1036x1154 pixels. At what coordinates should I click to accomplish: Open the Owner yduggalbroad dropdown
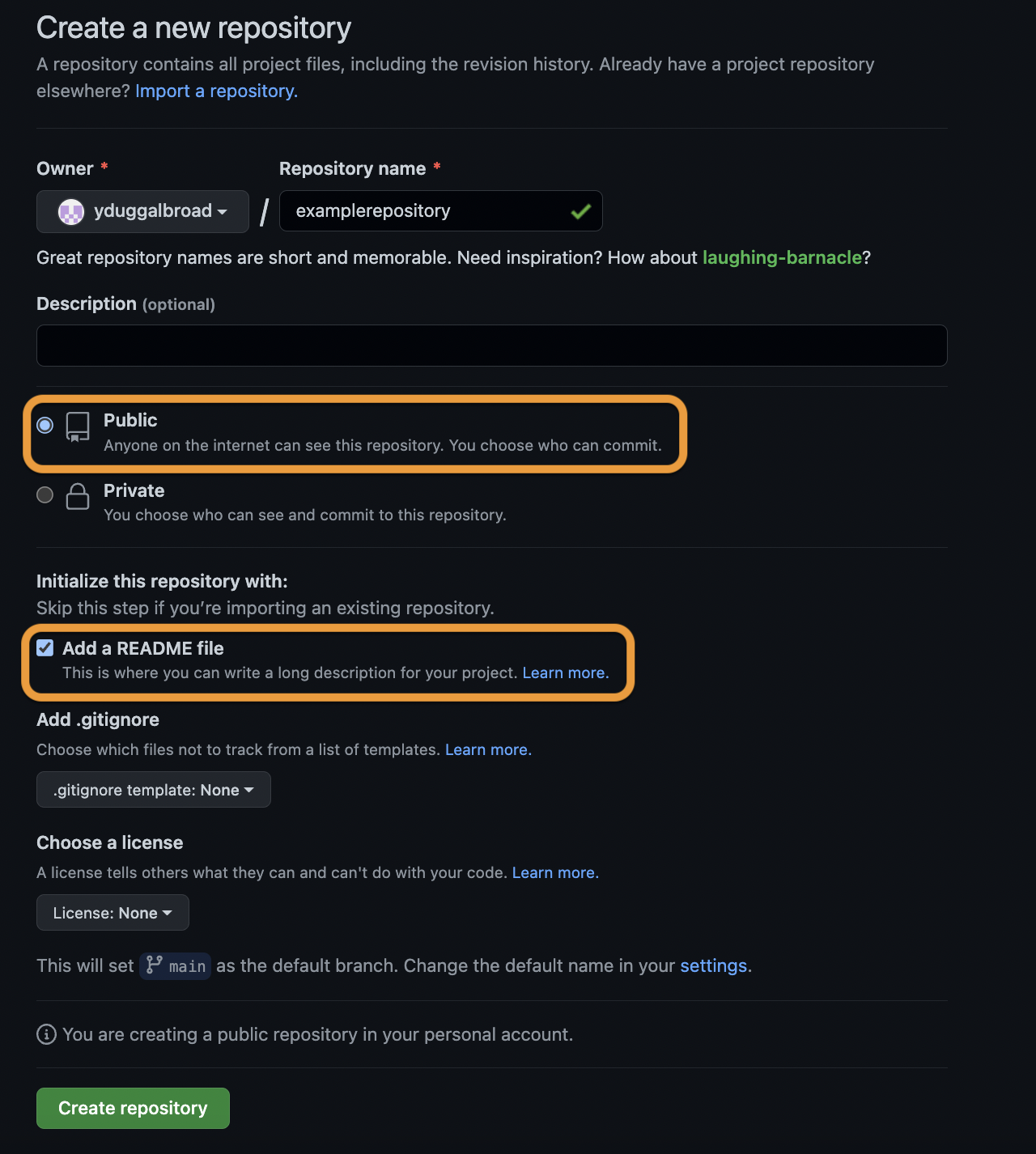tap(142, 212)
